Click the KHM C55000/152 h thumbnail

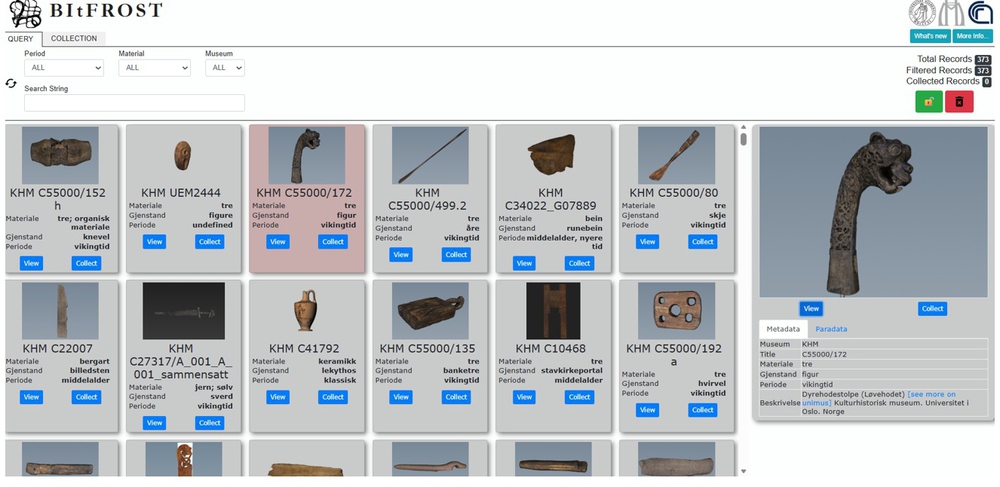pyautogui.click(x=61, y=155)
